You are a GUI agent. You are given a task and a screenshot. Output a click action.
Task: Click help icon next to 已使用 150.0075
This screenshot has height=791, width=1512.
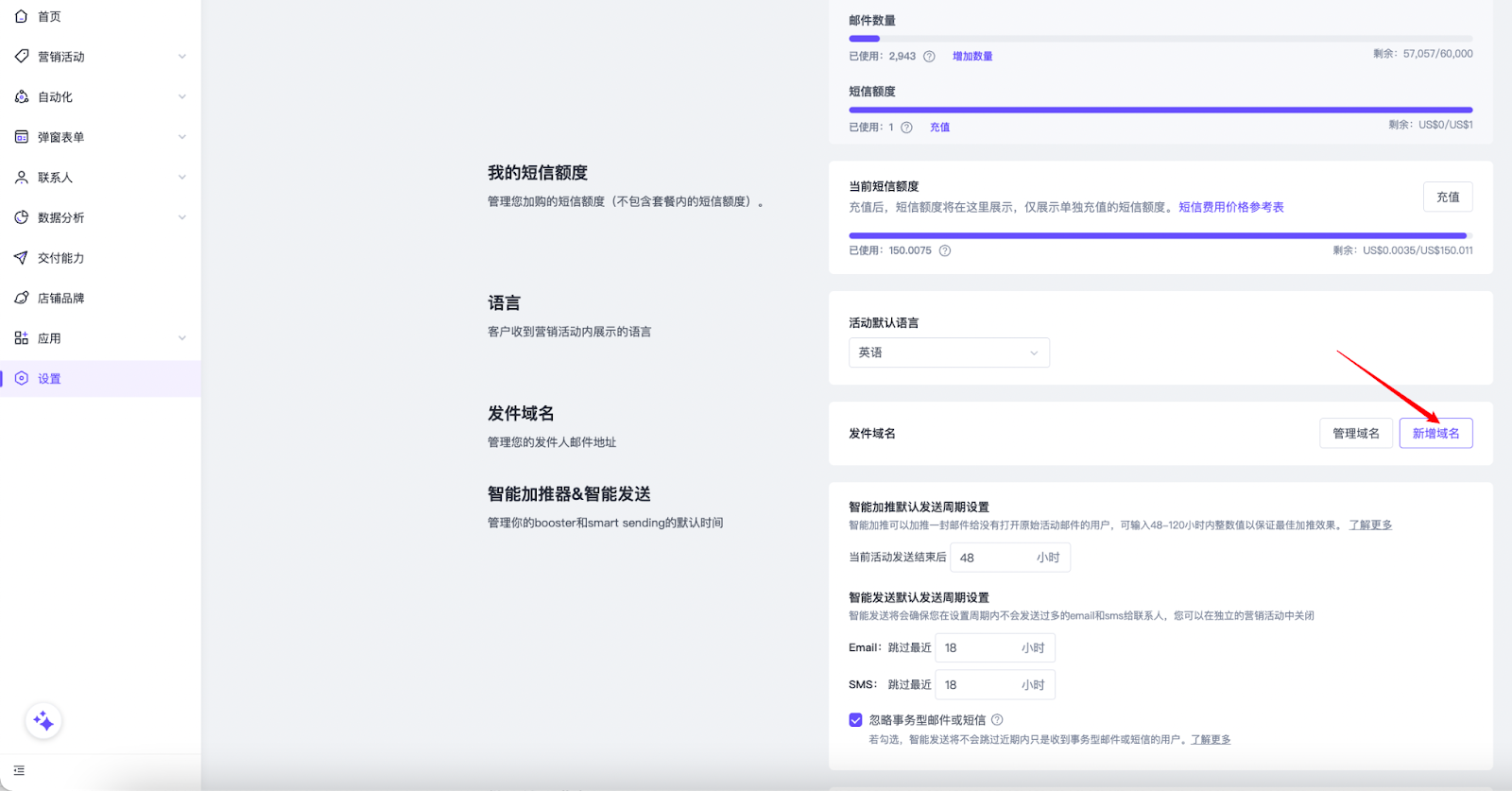[x=945, y=251]
